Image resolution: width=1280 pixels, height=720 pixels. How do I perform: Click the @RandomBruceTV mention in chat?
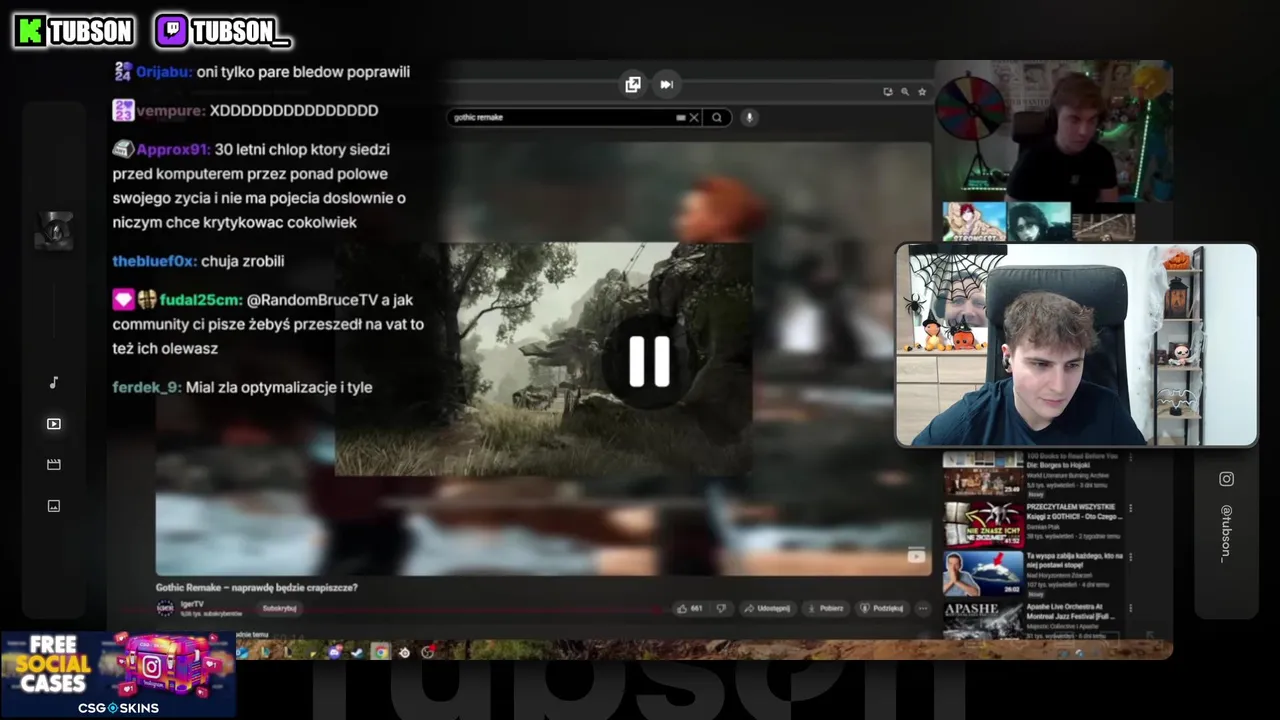click(312, 300)
